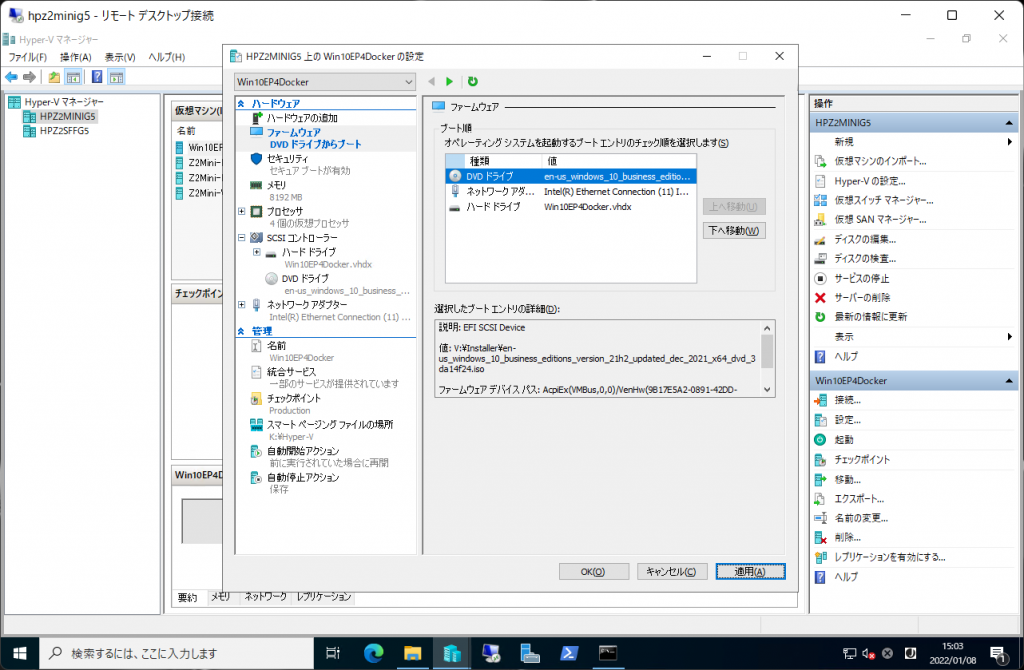The width and height of the screenshot is (1024, 670).
Task: Click Hyper-V の設定 action
Action: point(869,181)
